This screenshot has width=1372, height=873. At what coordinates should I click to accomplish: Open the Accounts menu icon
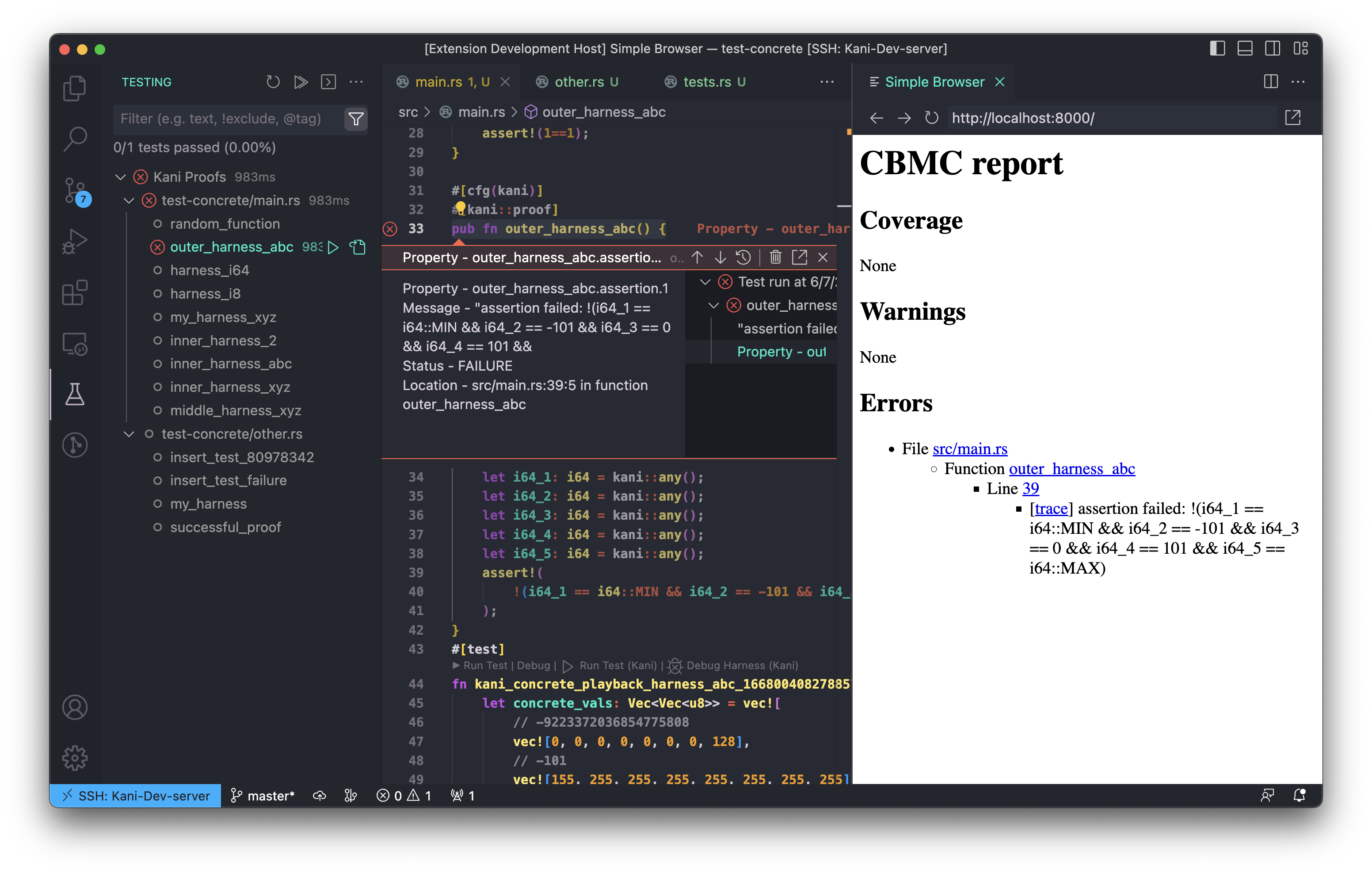[75, 707]
